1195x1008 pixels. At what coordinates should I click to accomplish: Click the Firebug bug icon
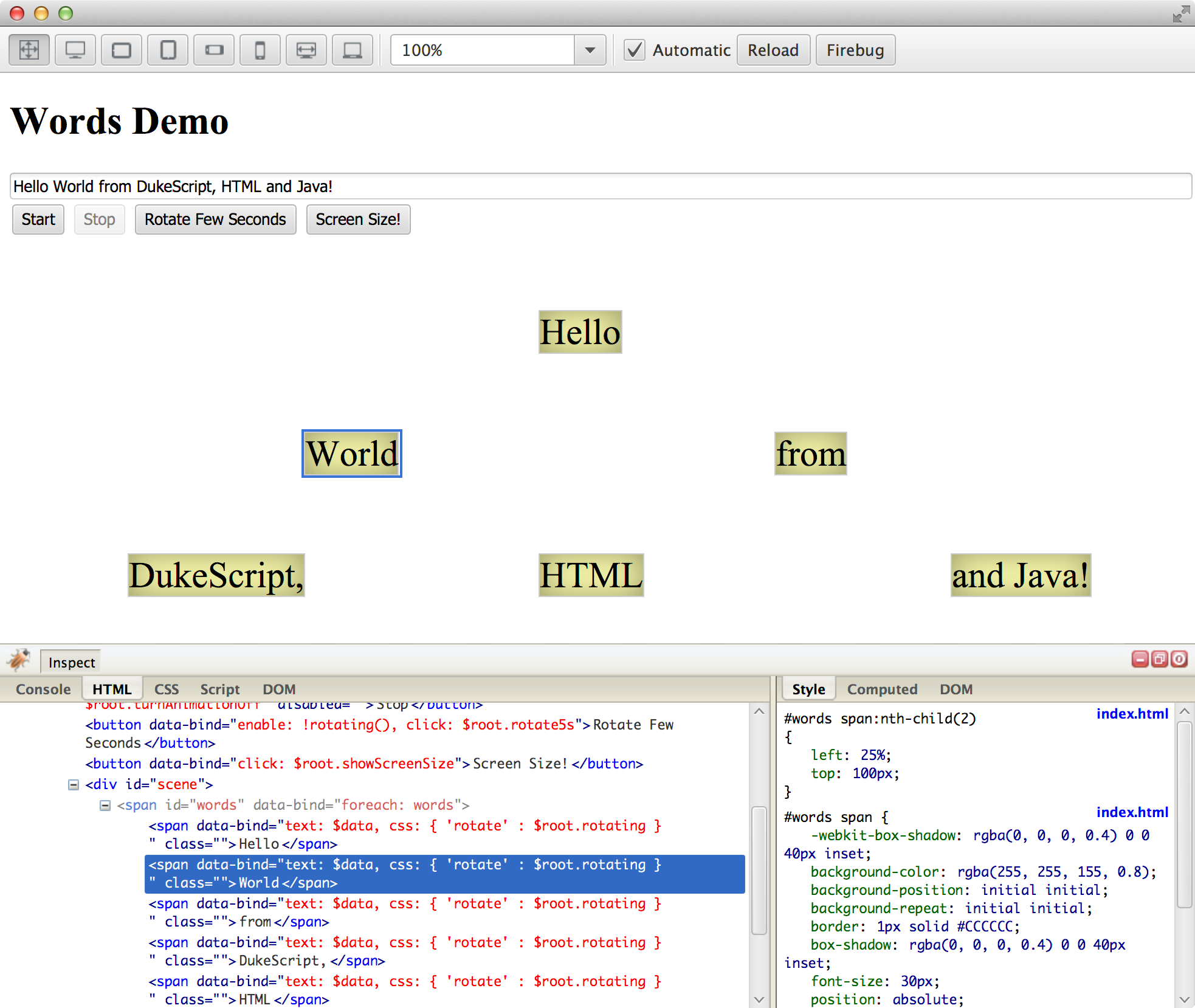[19, 659]
